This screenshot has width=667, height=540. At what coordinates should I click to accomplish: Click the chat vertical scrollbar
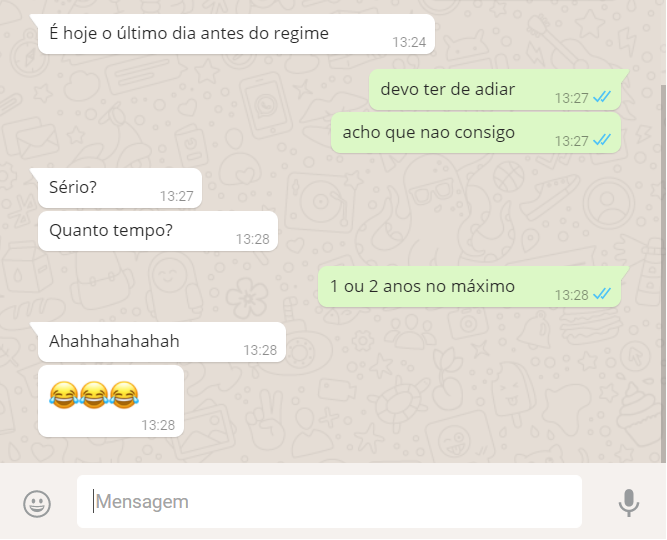(664, 272)
